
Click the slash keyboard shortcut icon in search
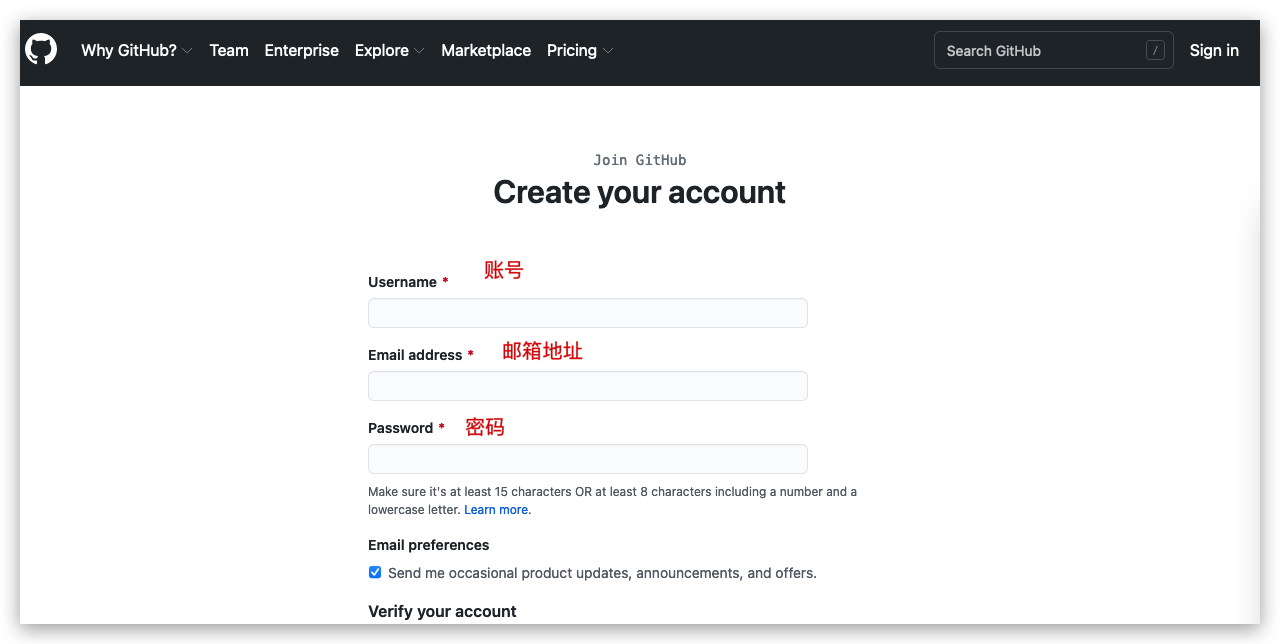coord(1155,49)
